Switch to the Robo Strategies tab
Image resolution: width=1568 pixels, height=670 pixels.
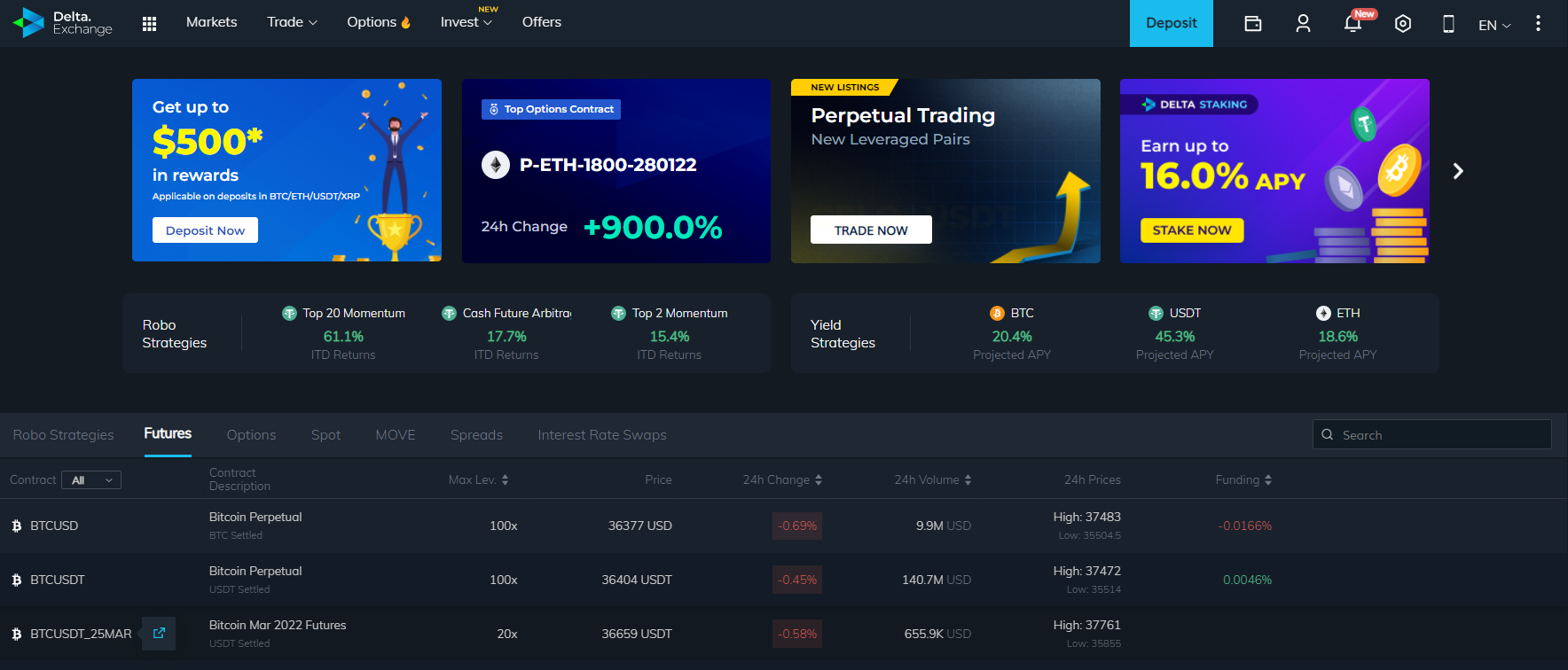[63, 434]
